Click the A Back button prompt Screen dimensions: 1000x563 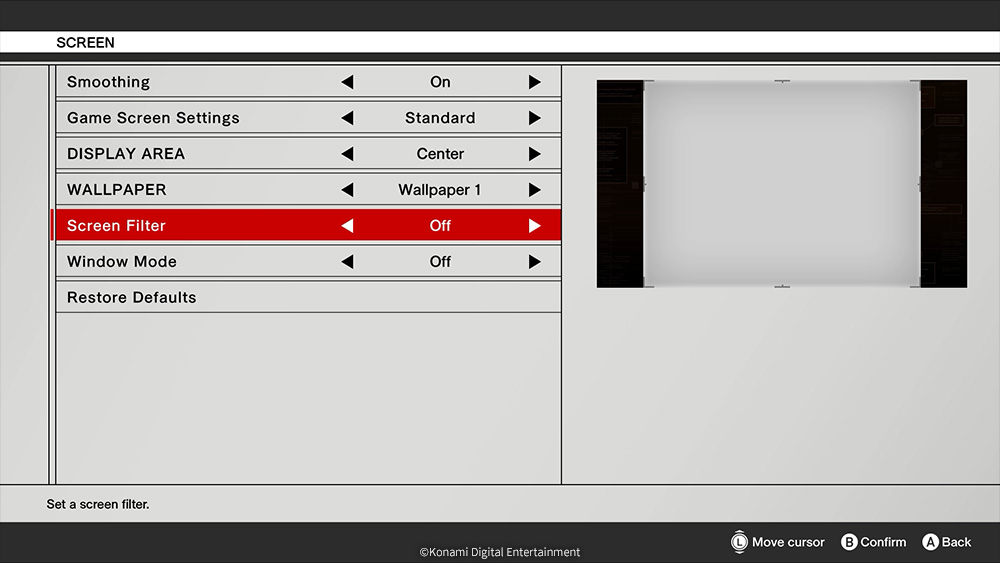tap(946, 542)
